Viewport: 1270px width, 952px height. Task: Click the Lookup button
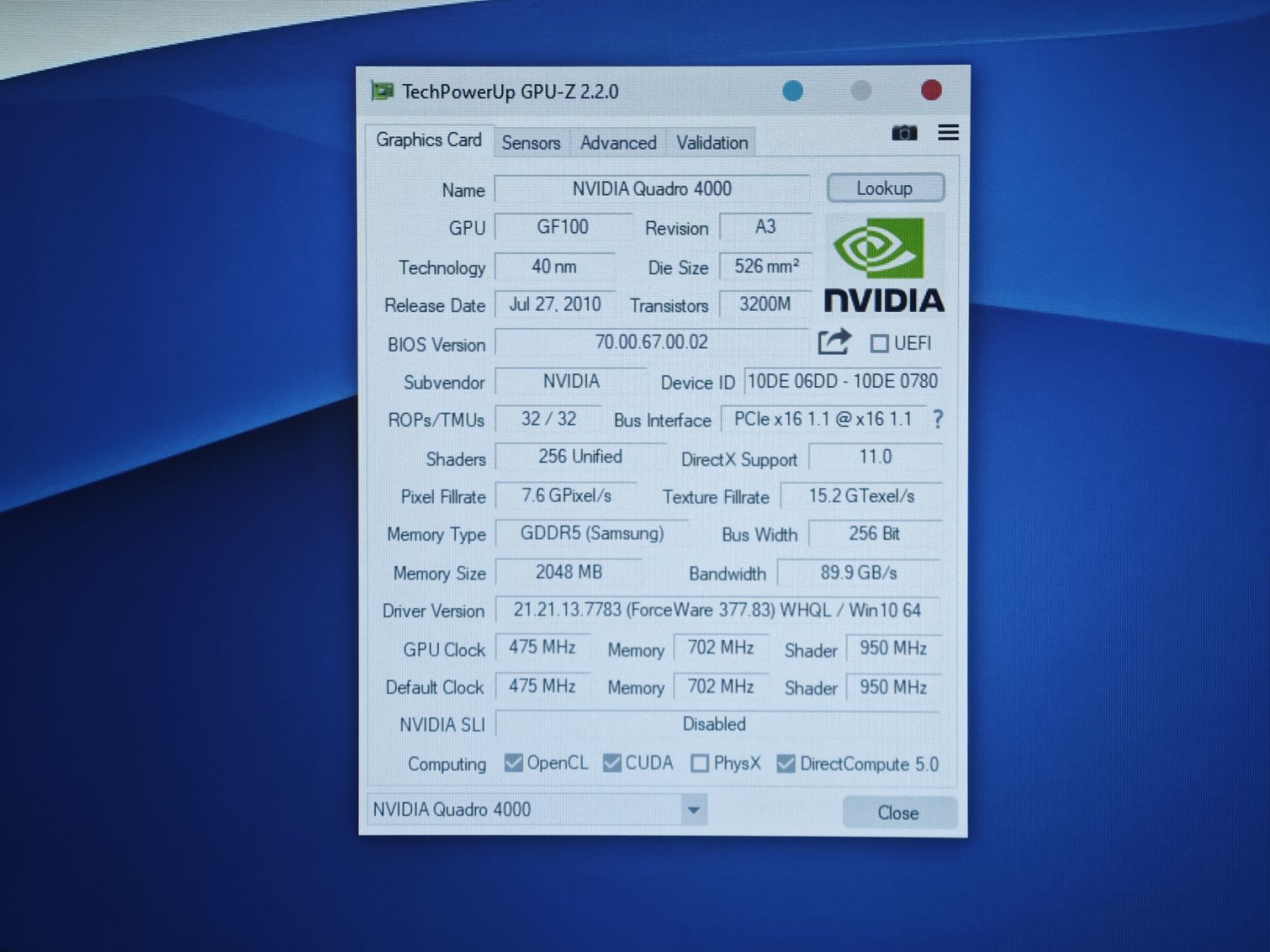(885, 188)
